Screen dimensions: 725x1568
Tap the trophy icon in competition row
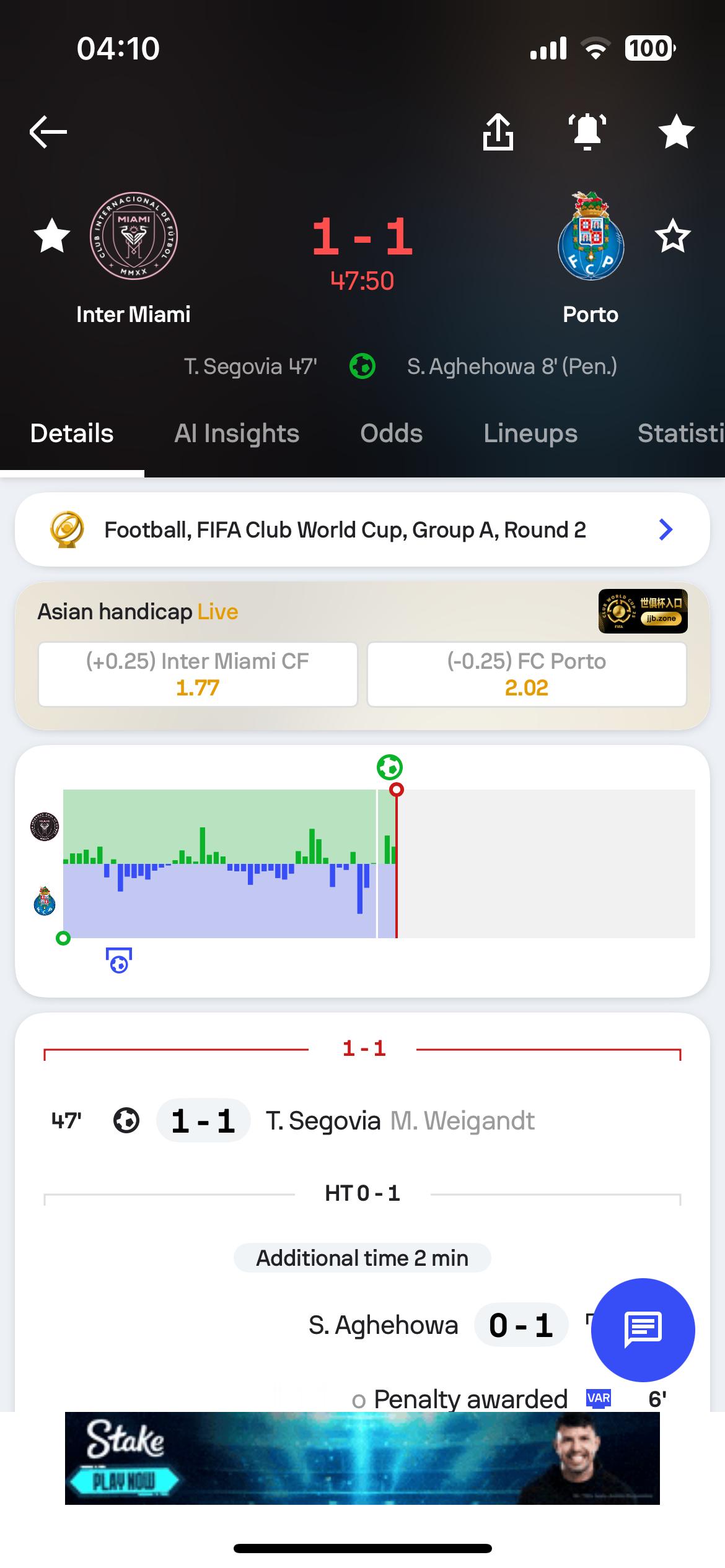point(67,529)
